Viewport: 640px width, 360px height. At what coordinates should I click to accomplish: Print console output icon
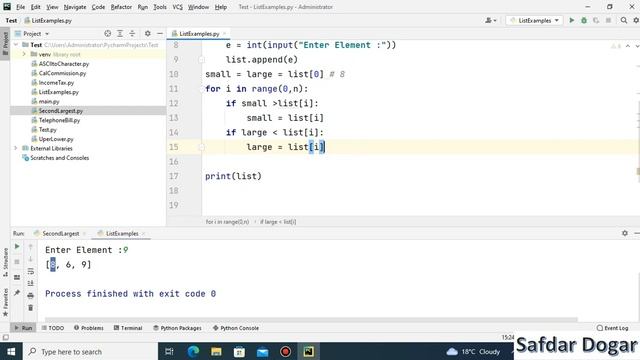click(31, 296)
